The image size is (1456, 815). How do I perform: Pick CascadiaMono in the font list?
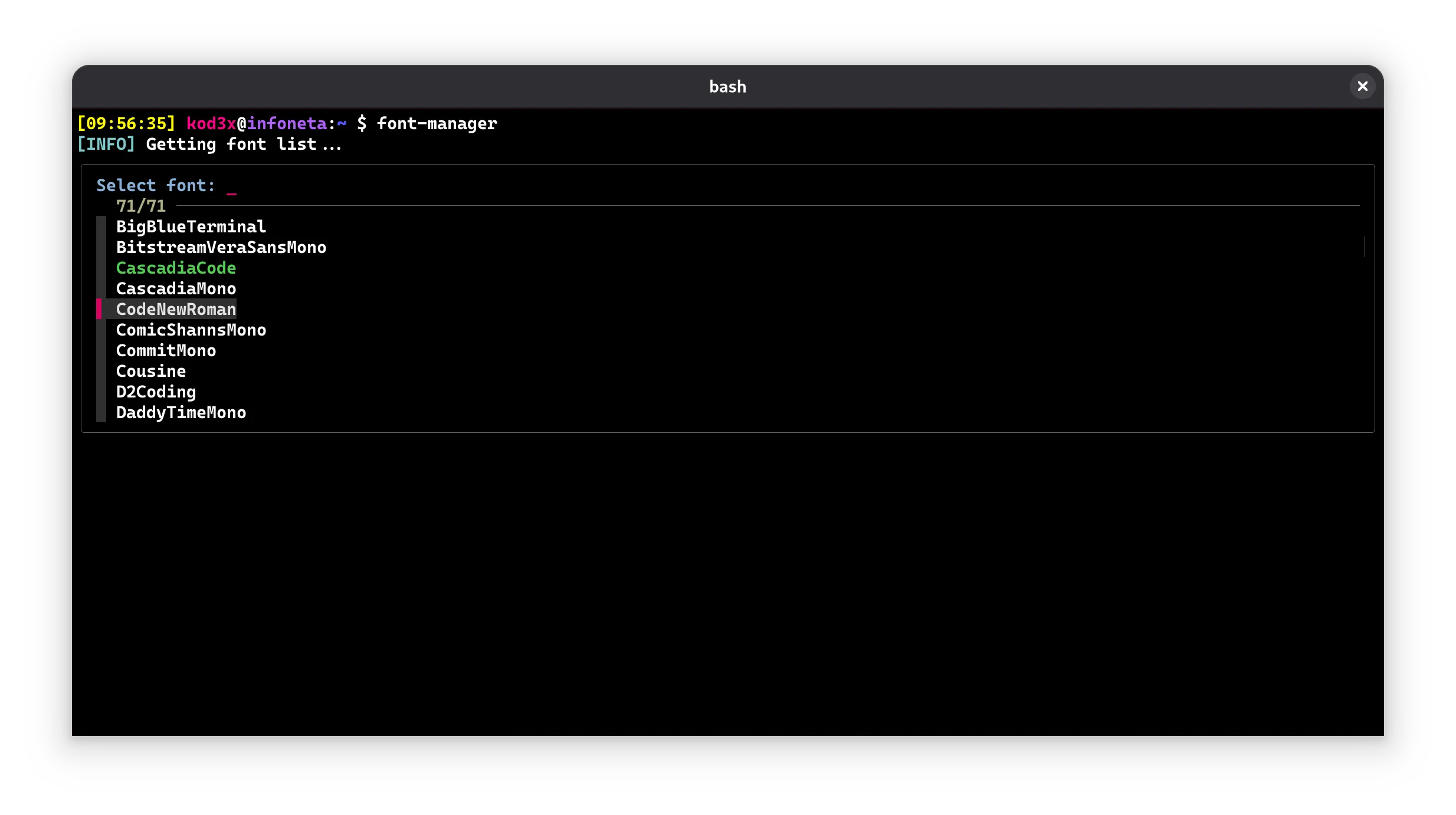[176, 288]
